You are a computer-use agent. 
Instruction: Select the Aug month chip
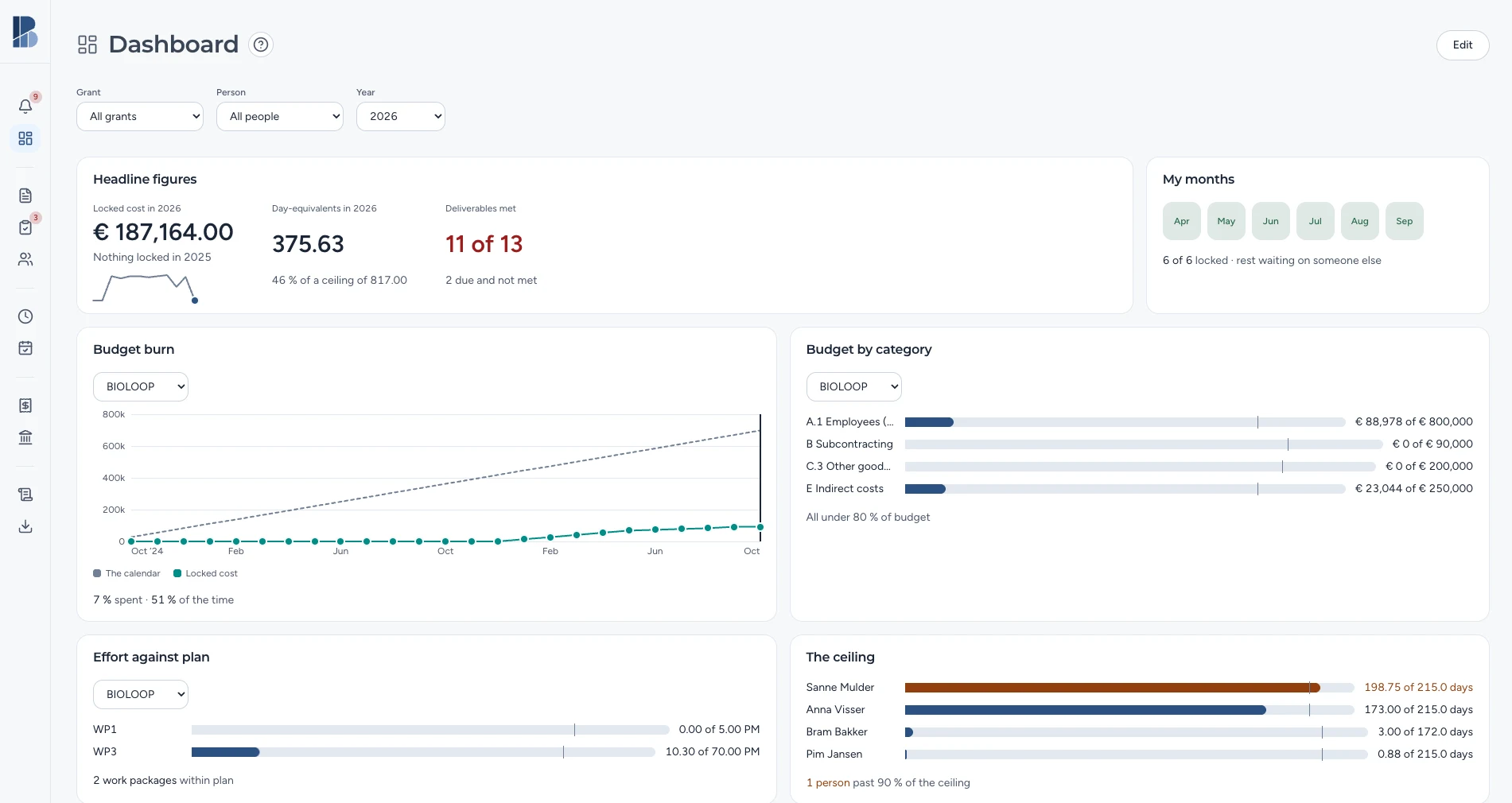pos(1360,221)
